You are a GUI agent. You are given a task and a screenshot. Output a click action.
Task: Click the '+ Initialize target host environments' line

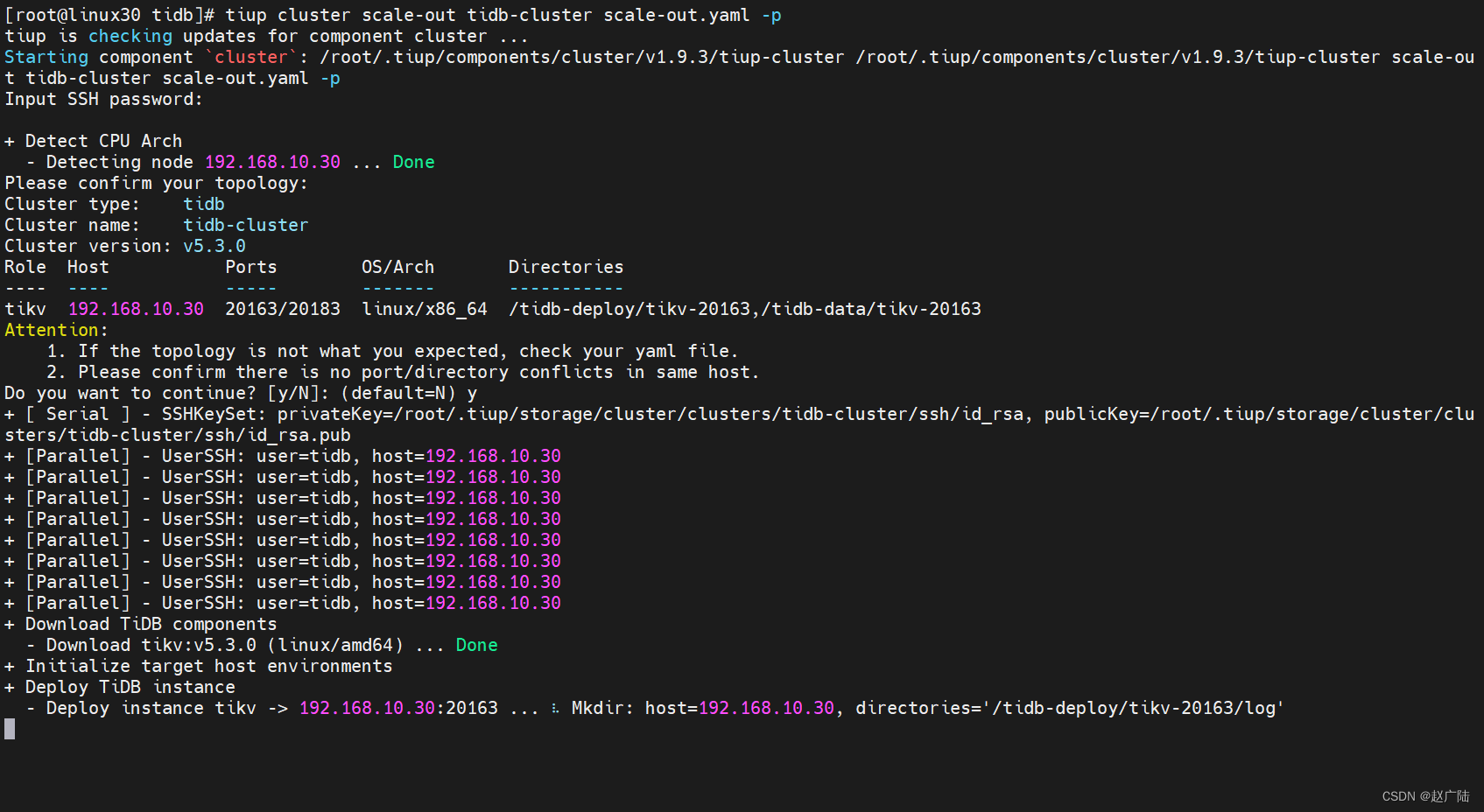[199, 666]
